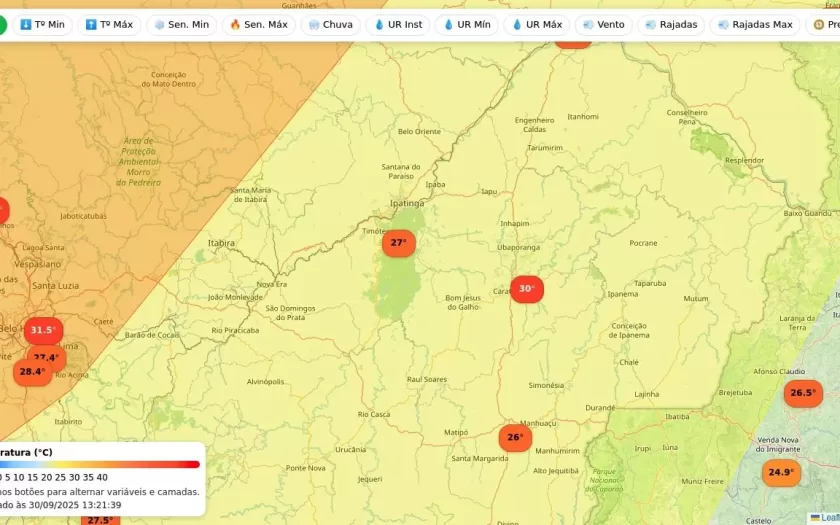Viewport: 840px width, 525px height.
Task: Open the 26° marker near Manhuaçu
Action: (x=515, y=438)
